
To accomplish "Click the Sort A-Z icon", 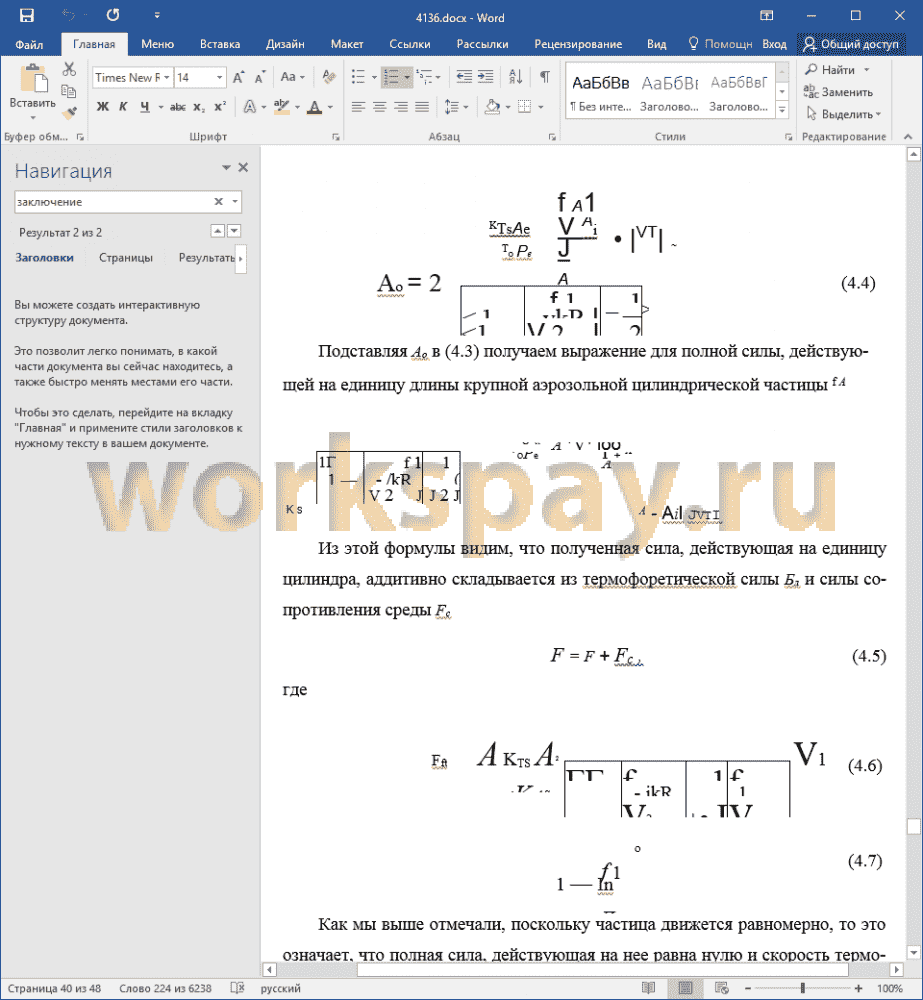I will [515, 77].
